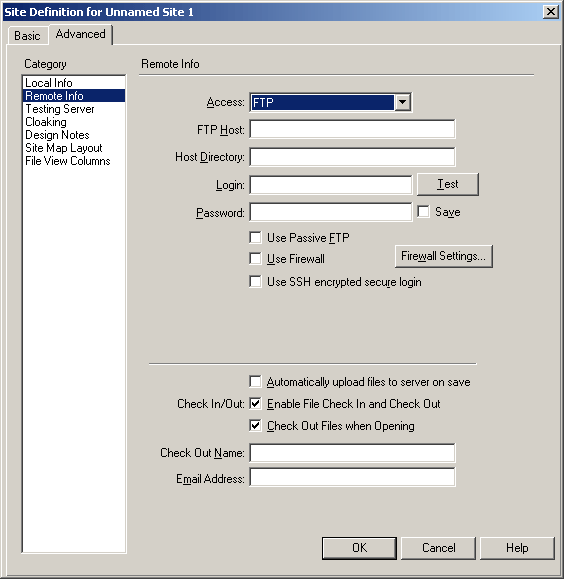Click the Email Address field
564x579 pixels.
[352, 477]
